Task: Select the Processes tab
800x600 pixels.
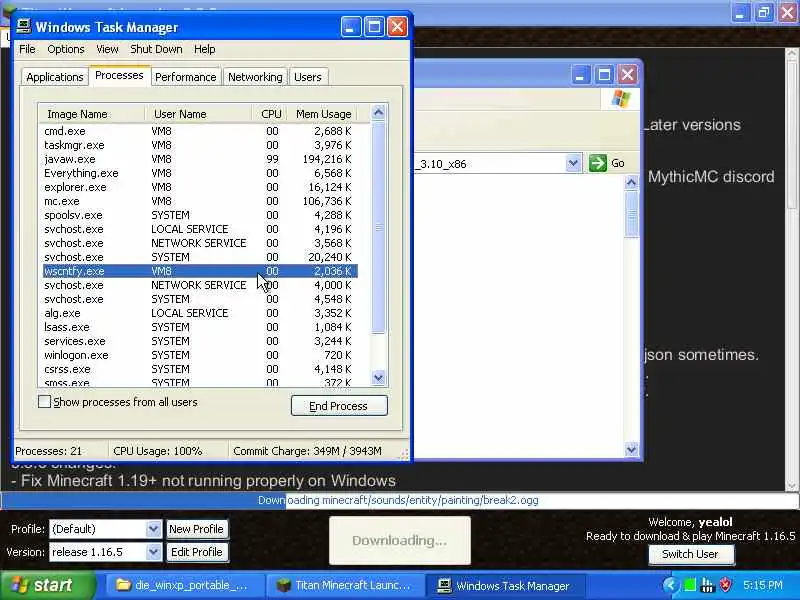Action: click(x=119, y=75)
